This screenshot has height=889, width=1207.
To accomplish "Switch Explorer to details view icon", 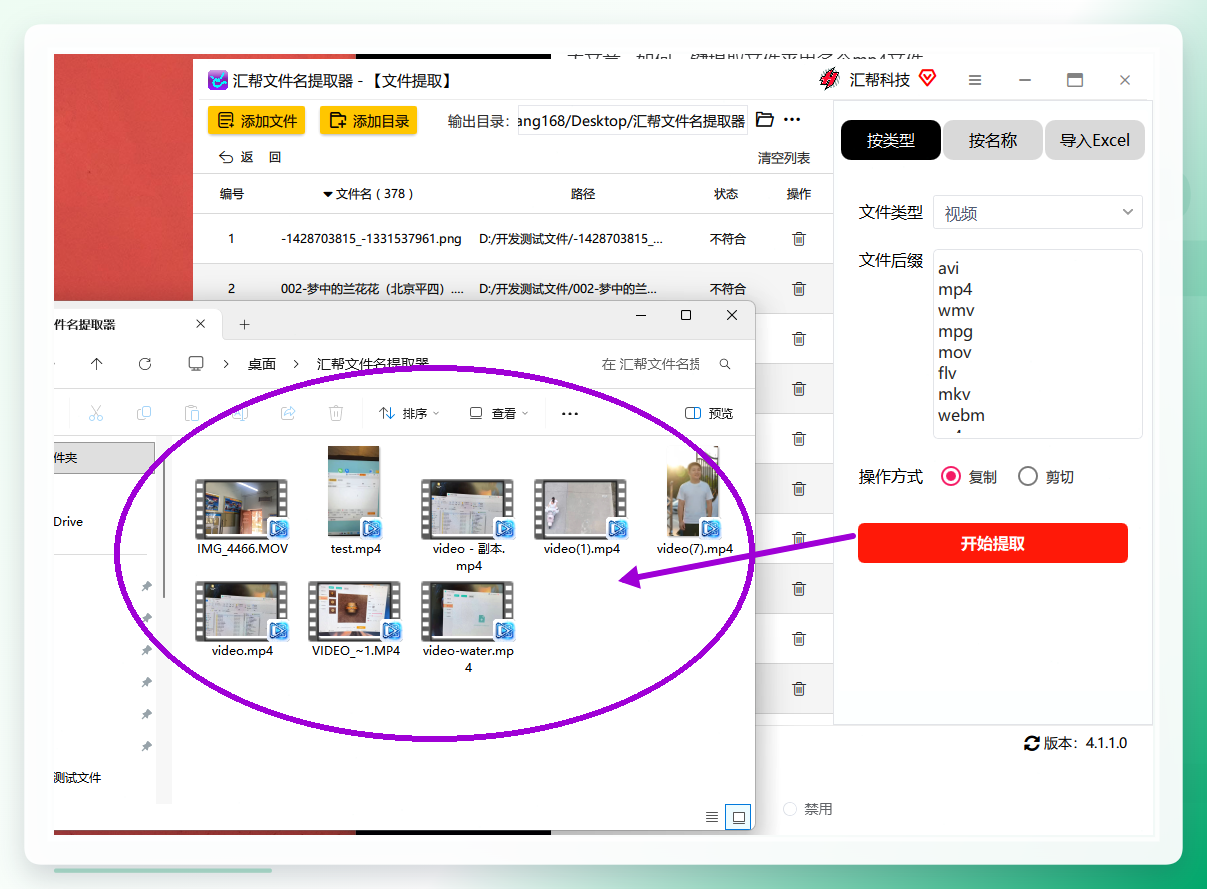I will [712, 816].
